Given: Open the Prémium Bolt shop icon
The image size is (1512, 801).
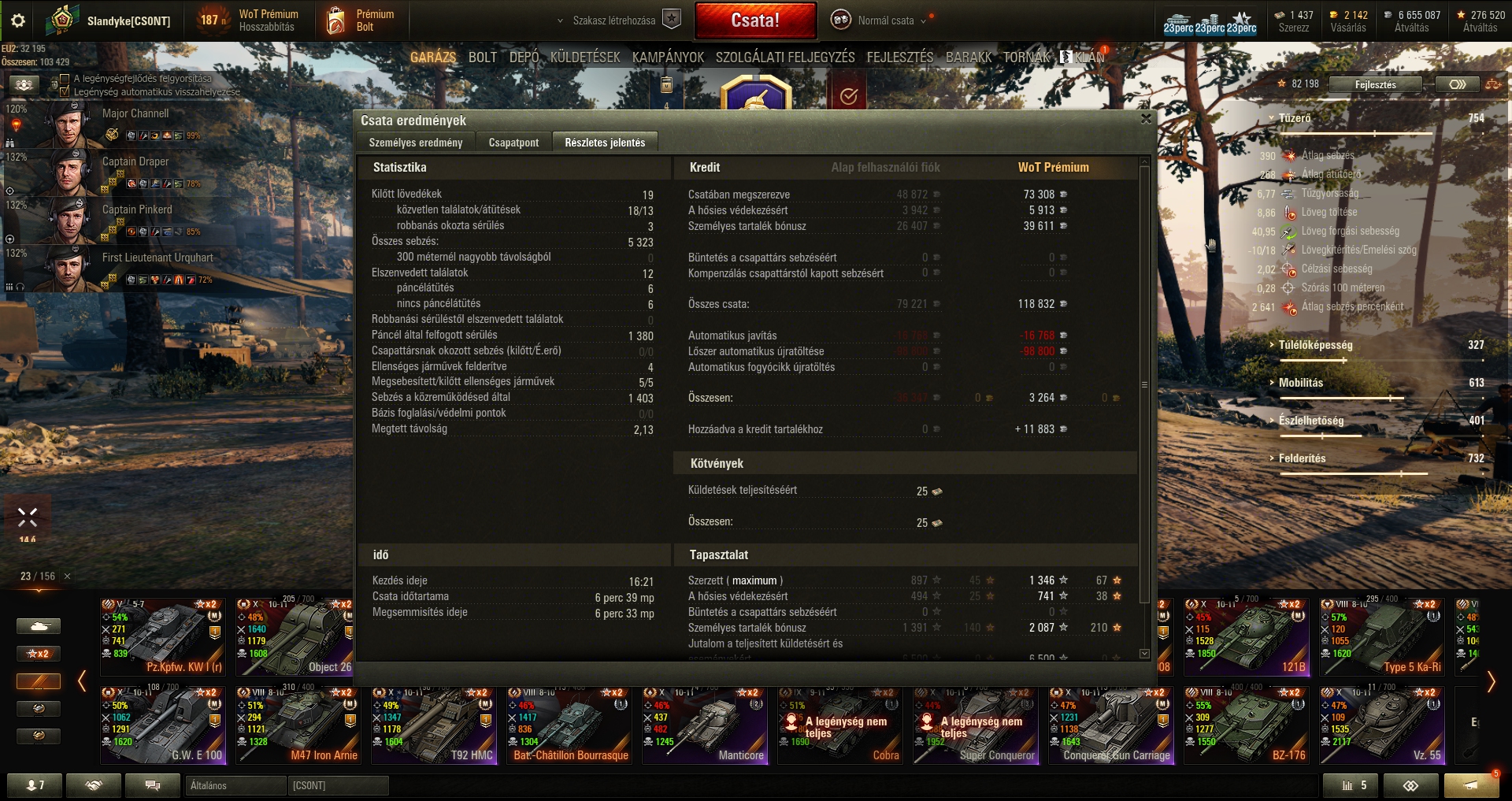Looking at the screenshot, I should click(335, 20).
